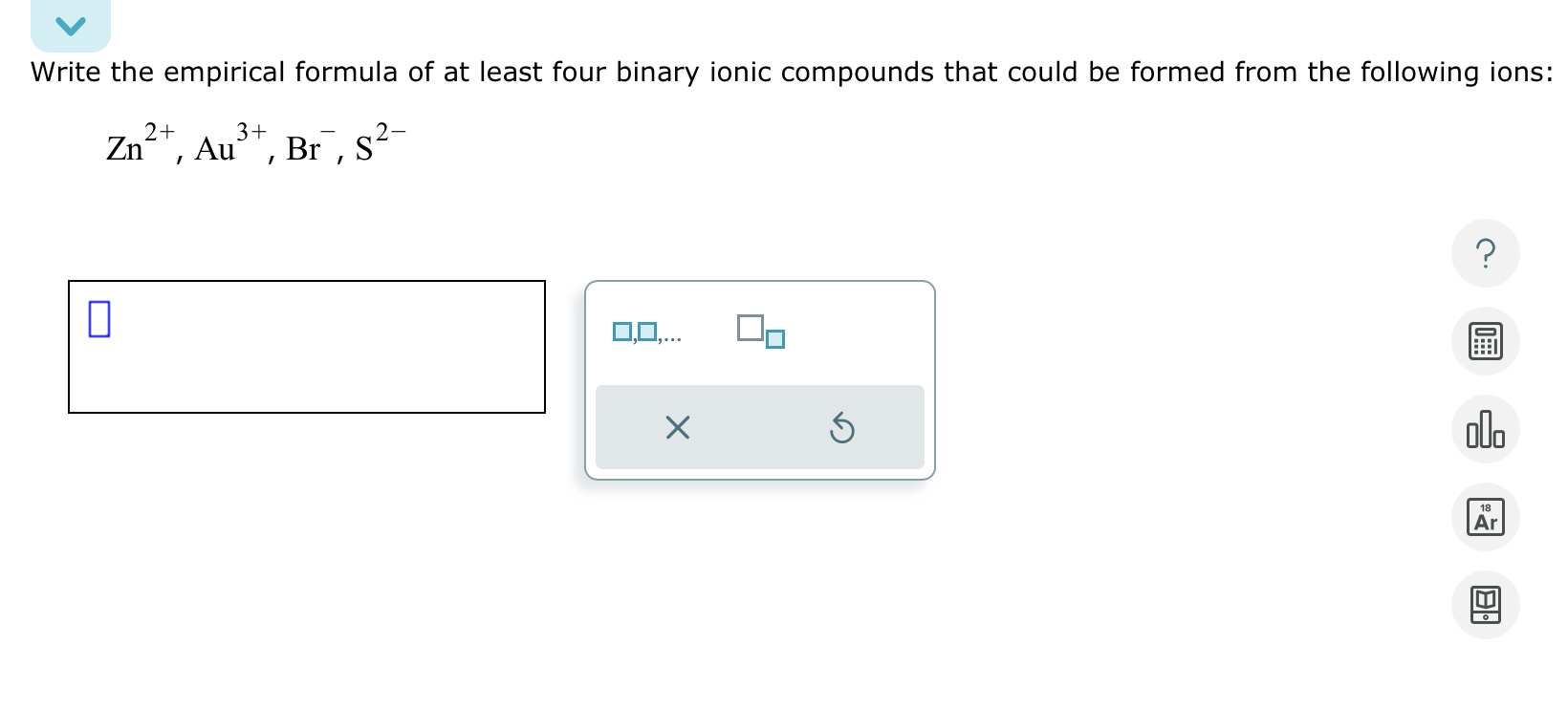Screen dimensions: 1568x709
Task: Click inside the empirical formula answer box
Action: point(306,346)
